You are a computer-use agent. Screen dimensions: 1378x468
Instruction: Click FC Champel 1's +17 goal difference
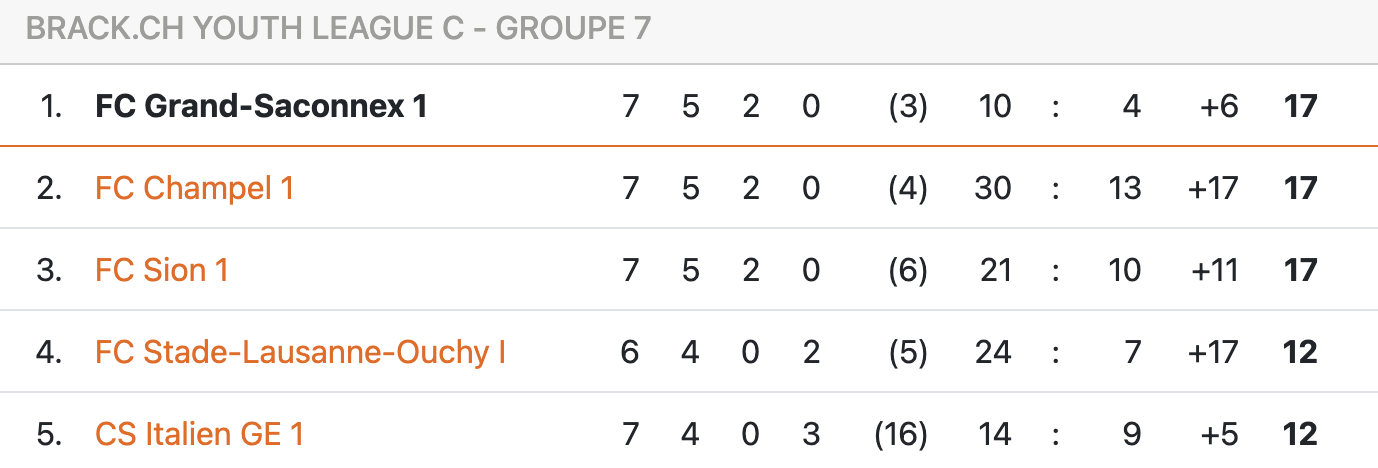click(x=1213, y=188)
